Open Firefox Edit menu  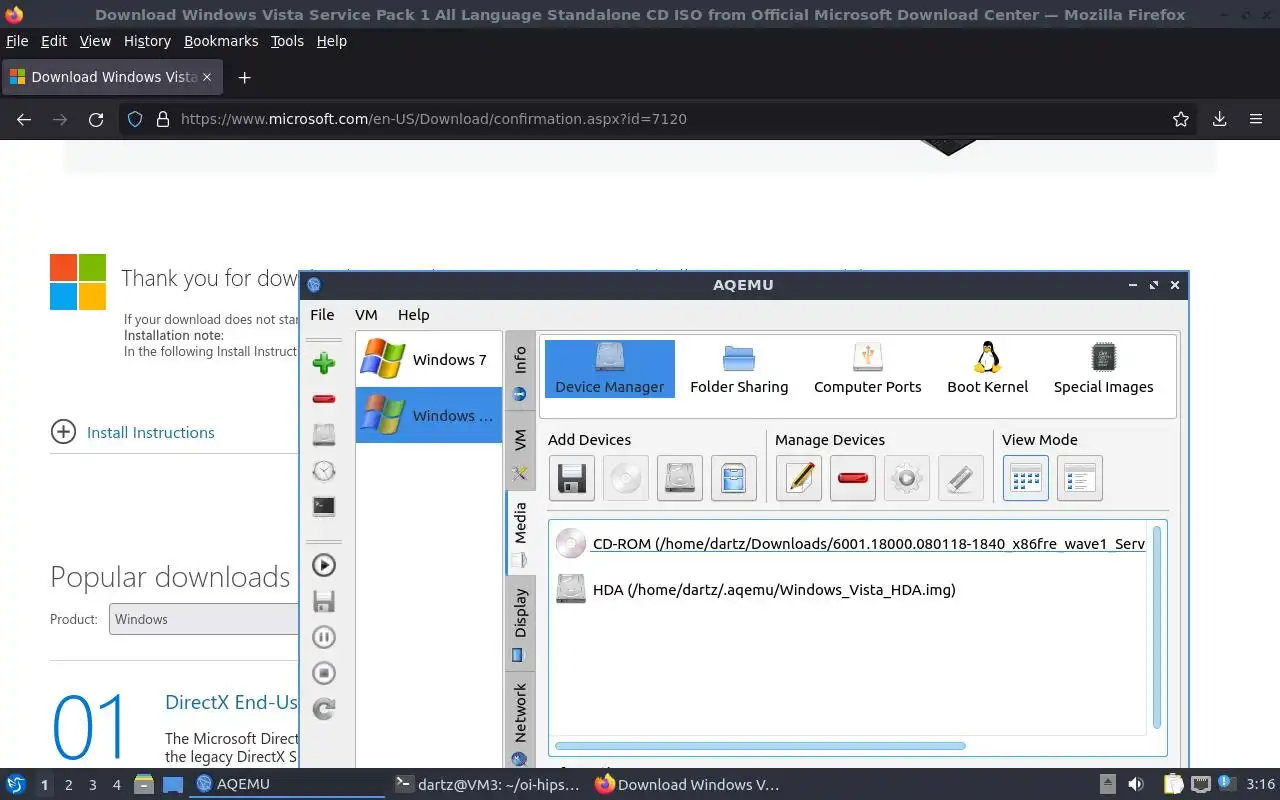point(54,41)
